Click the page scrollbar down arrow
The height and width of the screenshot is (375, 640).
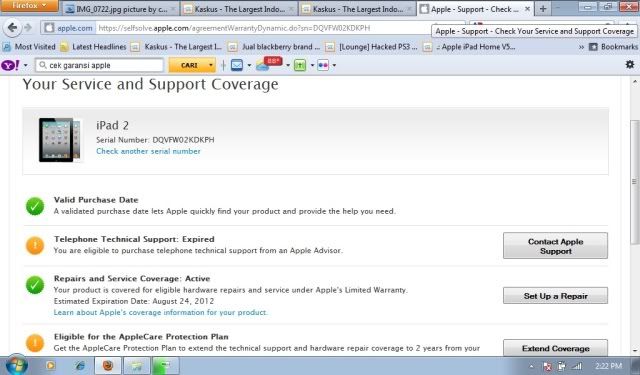point(635,350)
